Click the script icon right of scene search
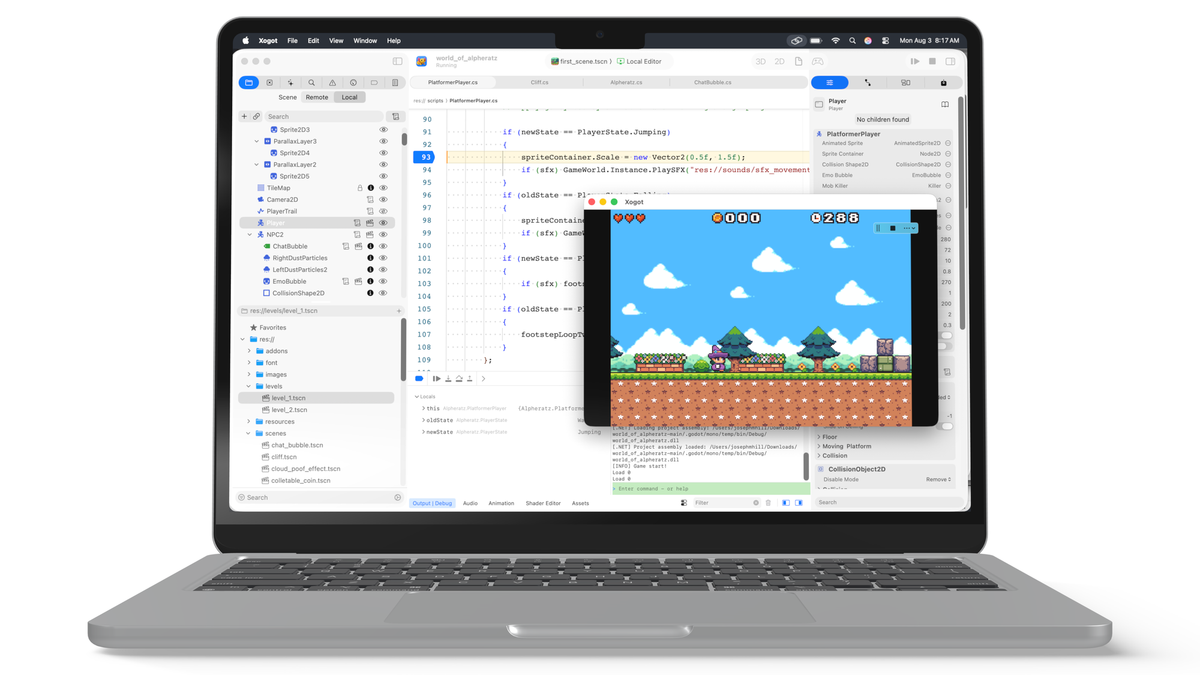The height and width of the screenshot is (675, 1200). (x=395, y=117)
